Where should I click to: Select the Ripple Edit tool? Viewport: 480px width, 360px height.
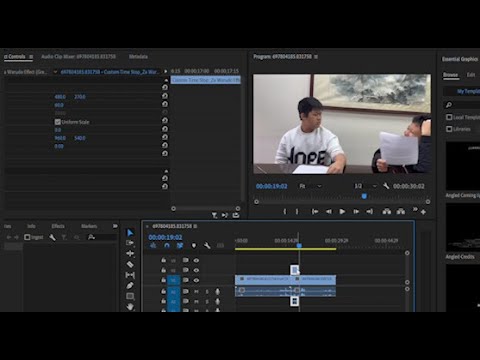130,254
